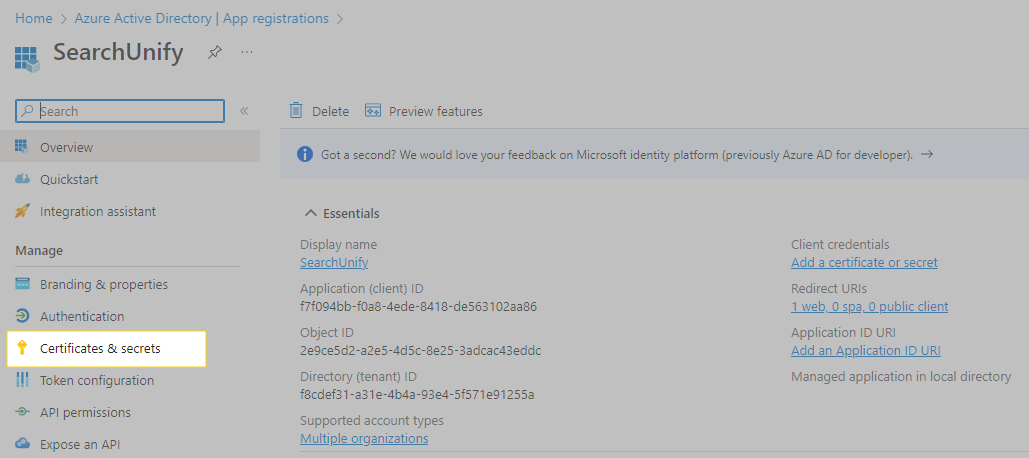Collapse the sidebar with double-chevron icon
Image resolution: width=1029 pixels, height=458 pixels.
pyautogui.click(x=244, y=111)
